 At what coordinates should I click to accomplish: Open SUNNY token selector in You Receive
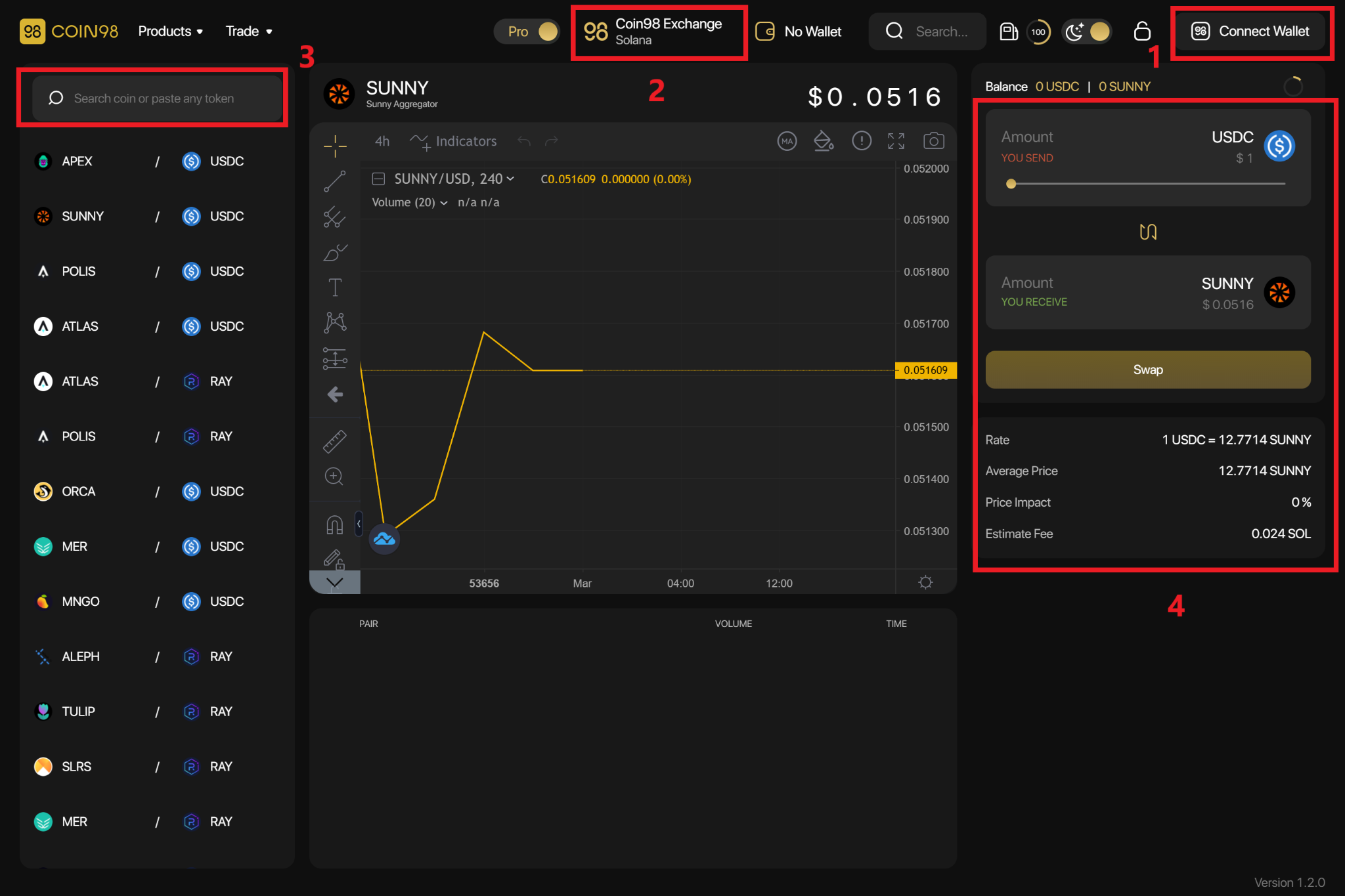click(x=1247, y=292)
